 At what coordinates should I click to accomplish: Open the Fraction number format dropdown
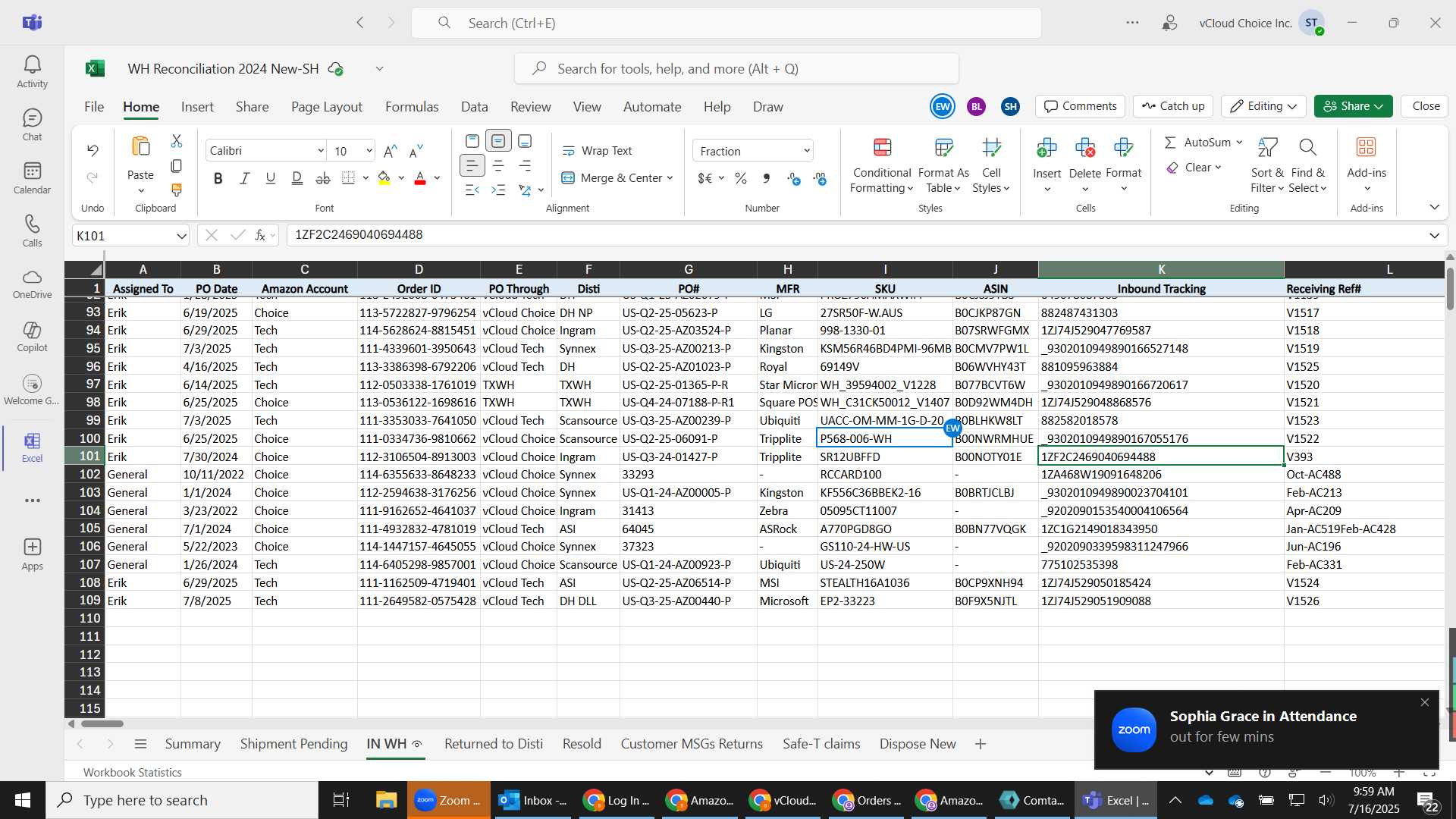tap(807, 151)
